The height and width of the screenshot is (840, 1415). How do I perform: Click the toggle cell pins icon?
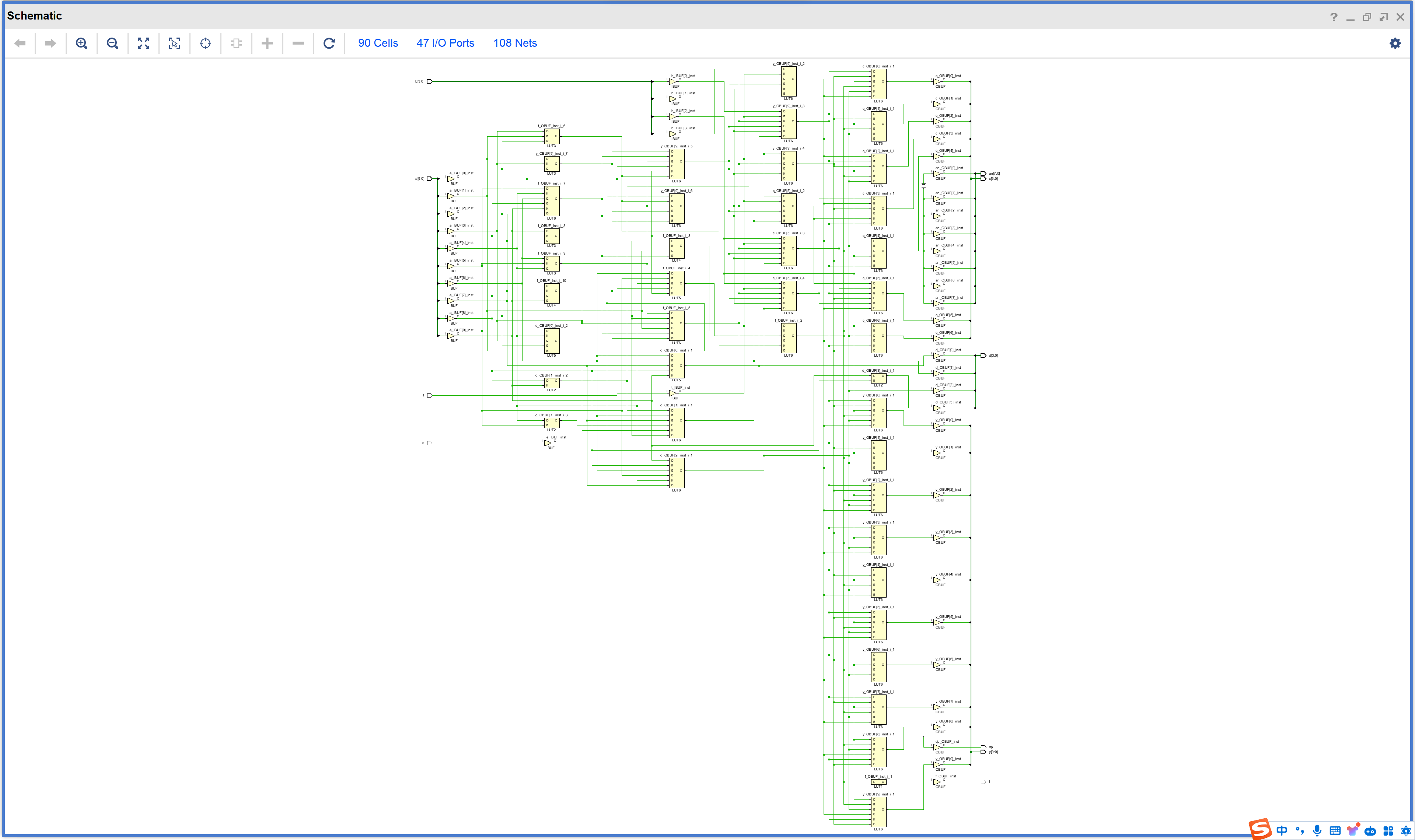[x=237, y=43]
